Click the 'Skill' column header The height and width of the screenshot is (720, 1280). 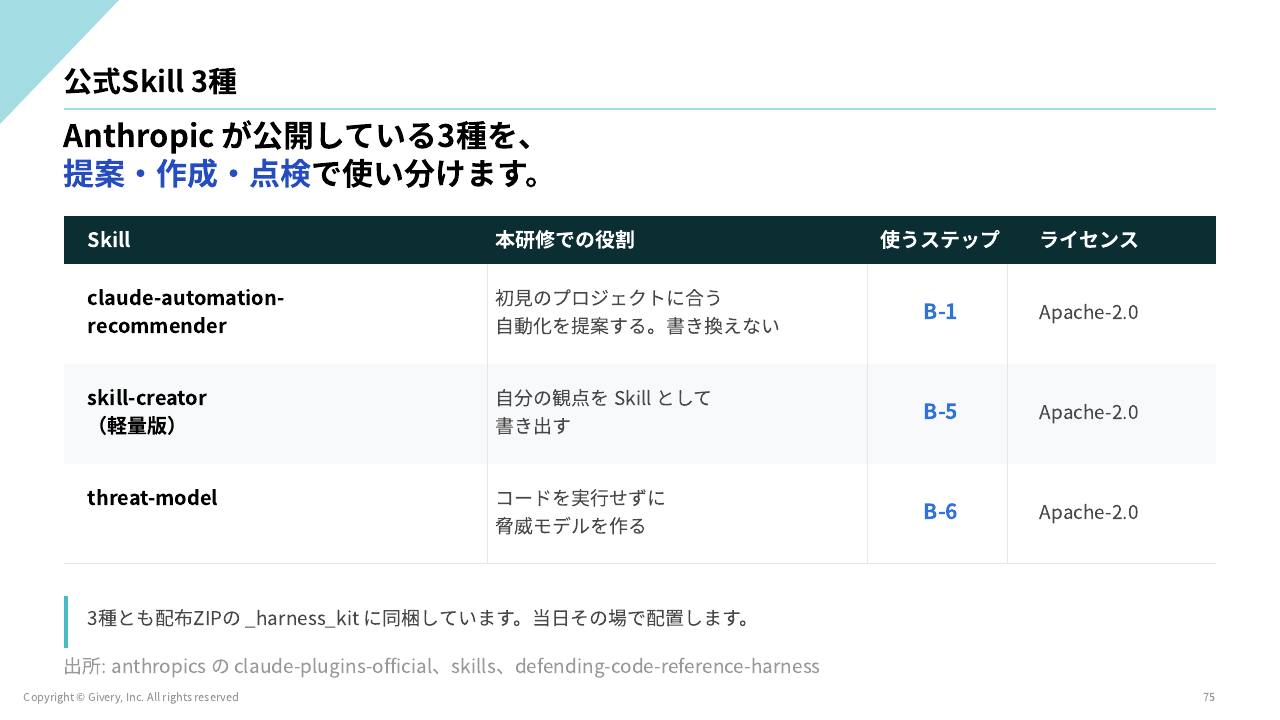pos(108,240)
